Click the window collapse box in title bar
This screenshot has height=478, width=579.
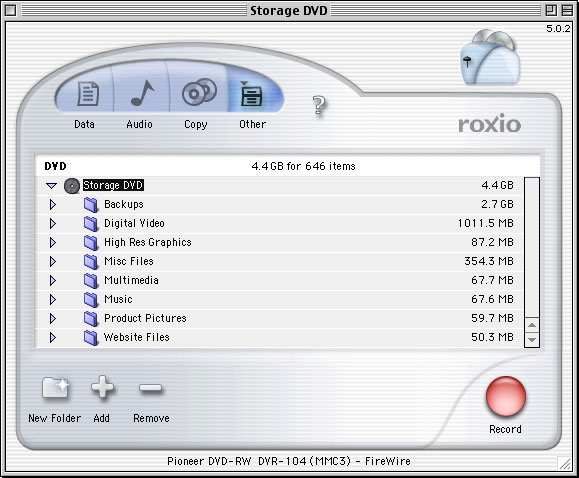(567, 10)
